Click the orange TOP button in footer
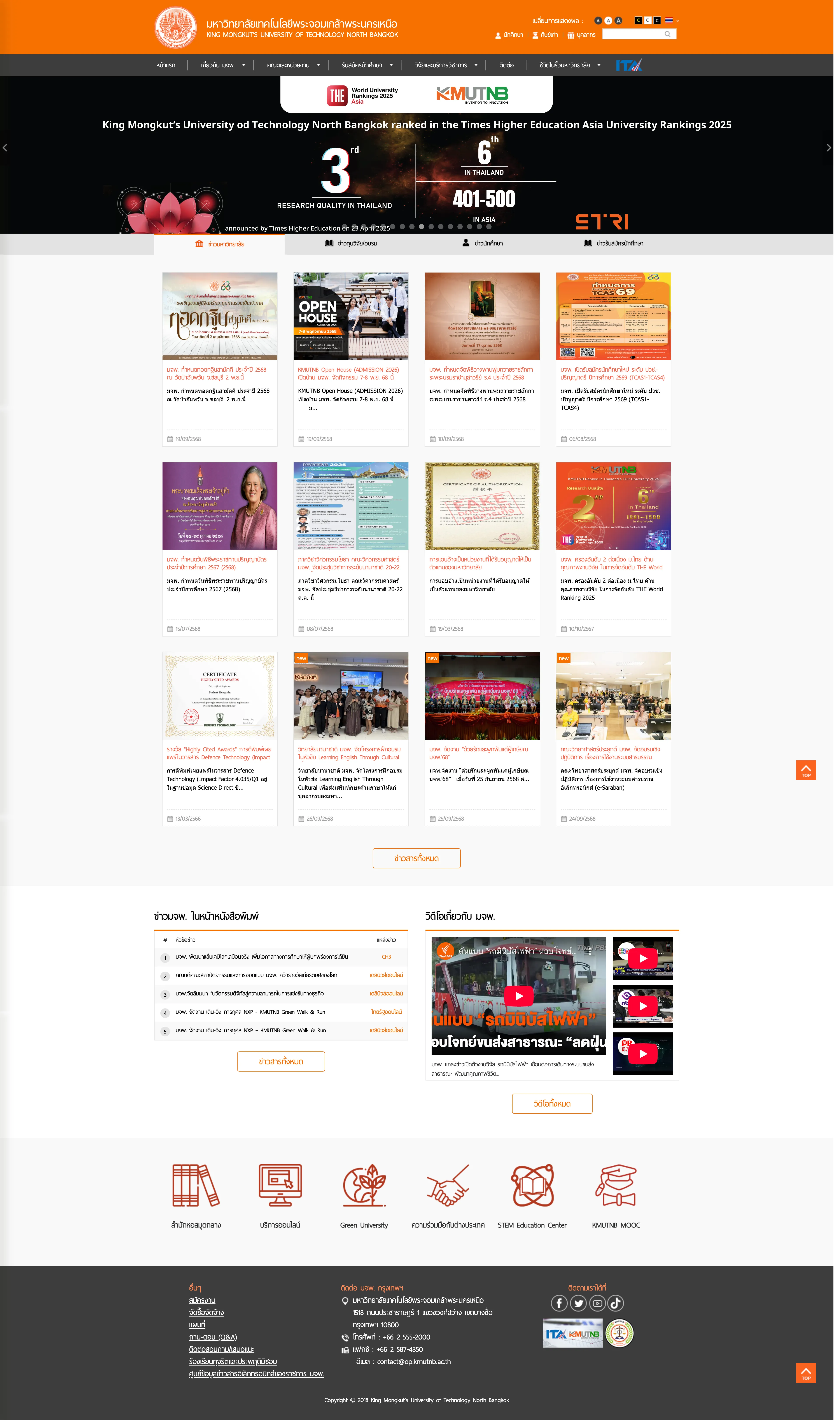The width and height of the screenshot is (840, 1420). point(806,1373)
